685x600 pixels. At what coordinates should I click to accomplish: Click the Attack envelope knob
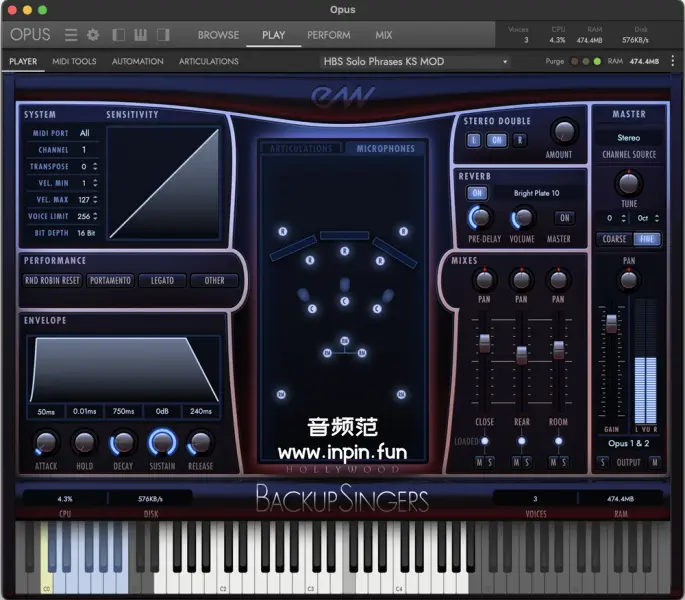46,442
